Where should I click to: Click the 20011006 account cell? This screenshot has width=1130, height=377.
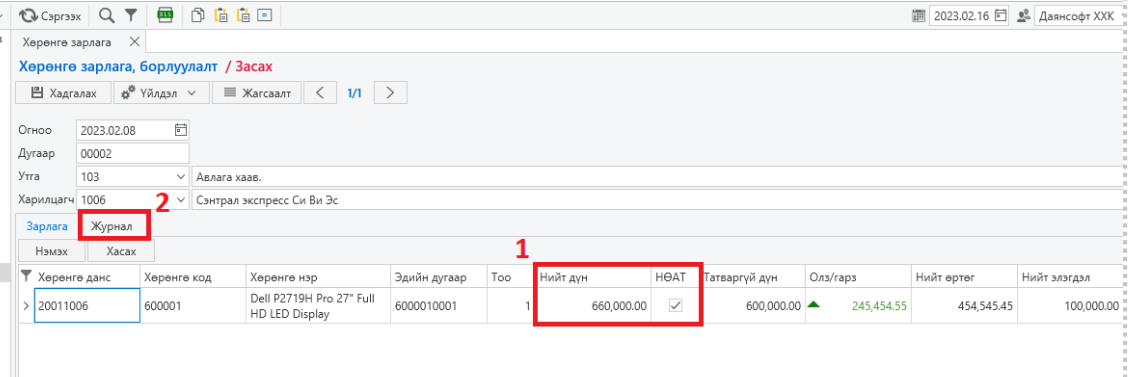pyautogui.click(x=87, y=306)
